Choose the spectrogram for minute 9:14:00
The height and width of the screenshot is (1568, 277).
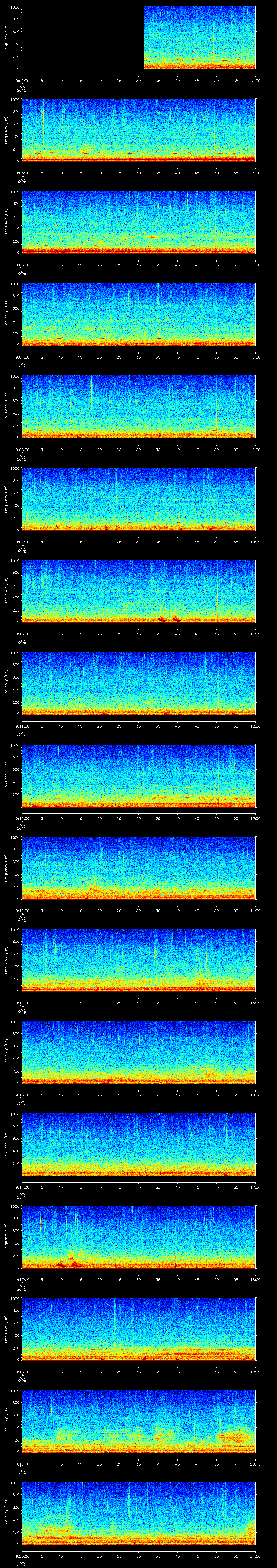tap(139, 960)
